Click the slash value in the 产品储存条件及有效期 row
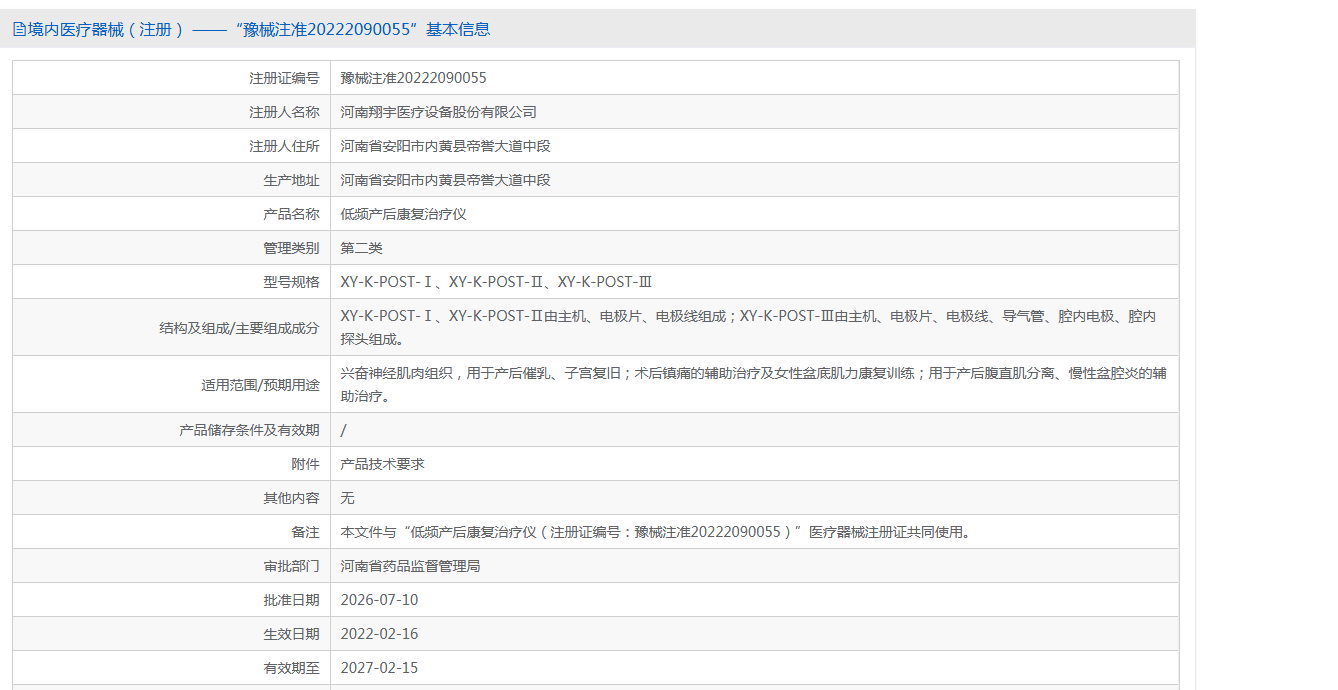Viewport: 1338px width, 690px height. tap(343, 430)
